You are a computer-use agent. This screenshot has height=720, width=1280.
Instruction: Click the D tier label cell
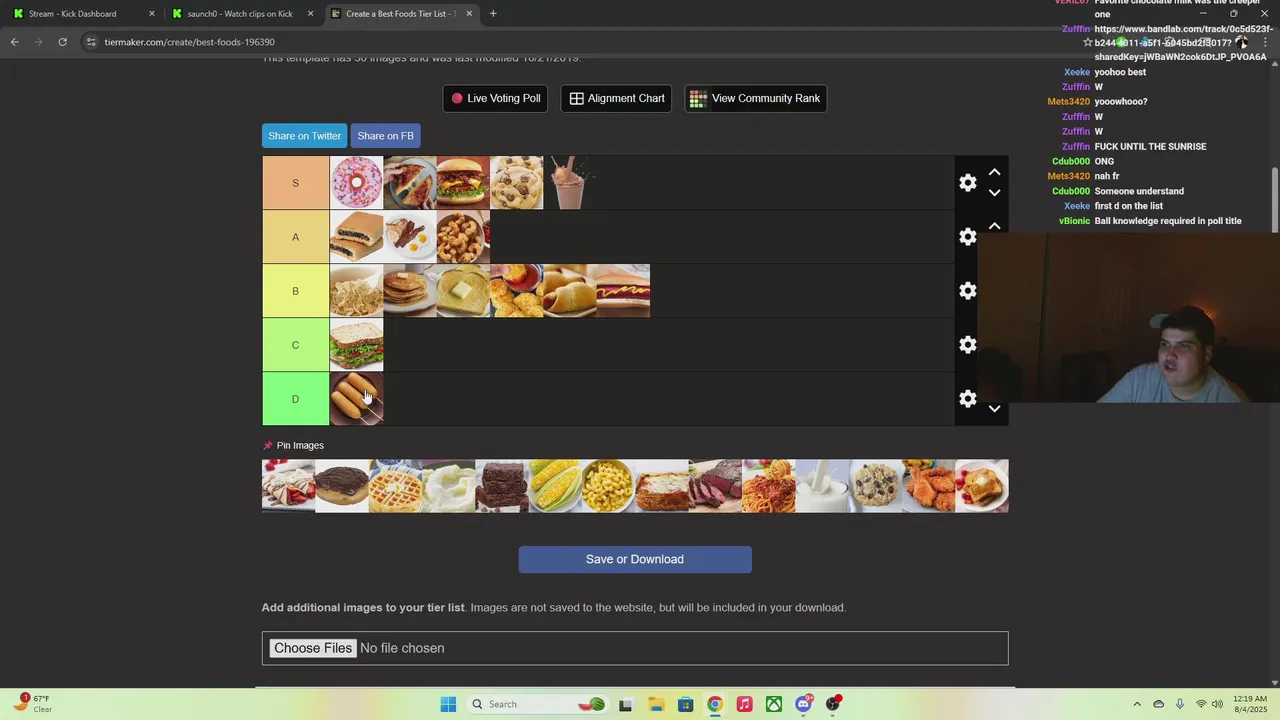[x=295, y=399]
